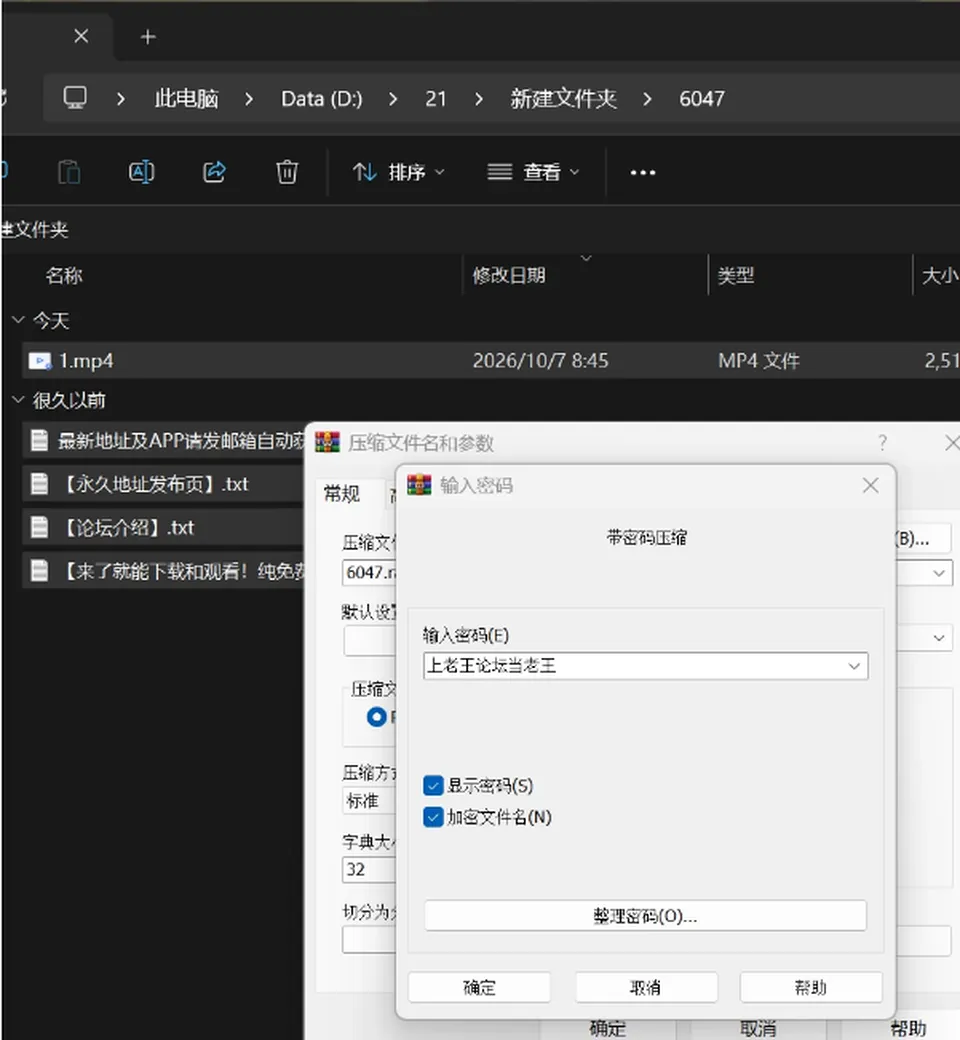Screen dimensions: 960x1040
Task: Click the rename icon in toolbar
Action: tap(141, 172)
